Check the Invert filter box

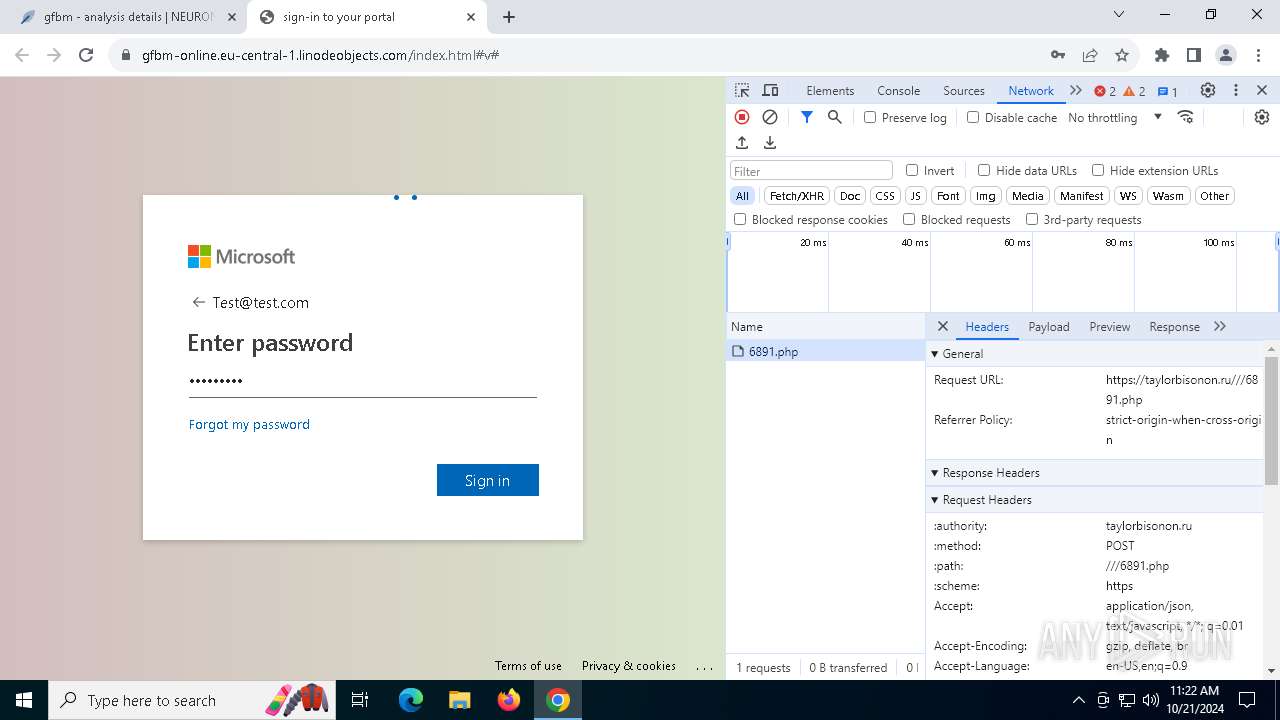[x=912, y=170]
